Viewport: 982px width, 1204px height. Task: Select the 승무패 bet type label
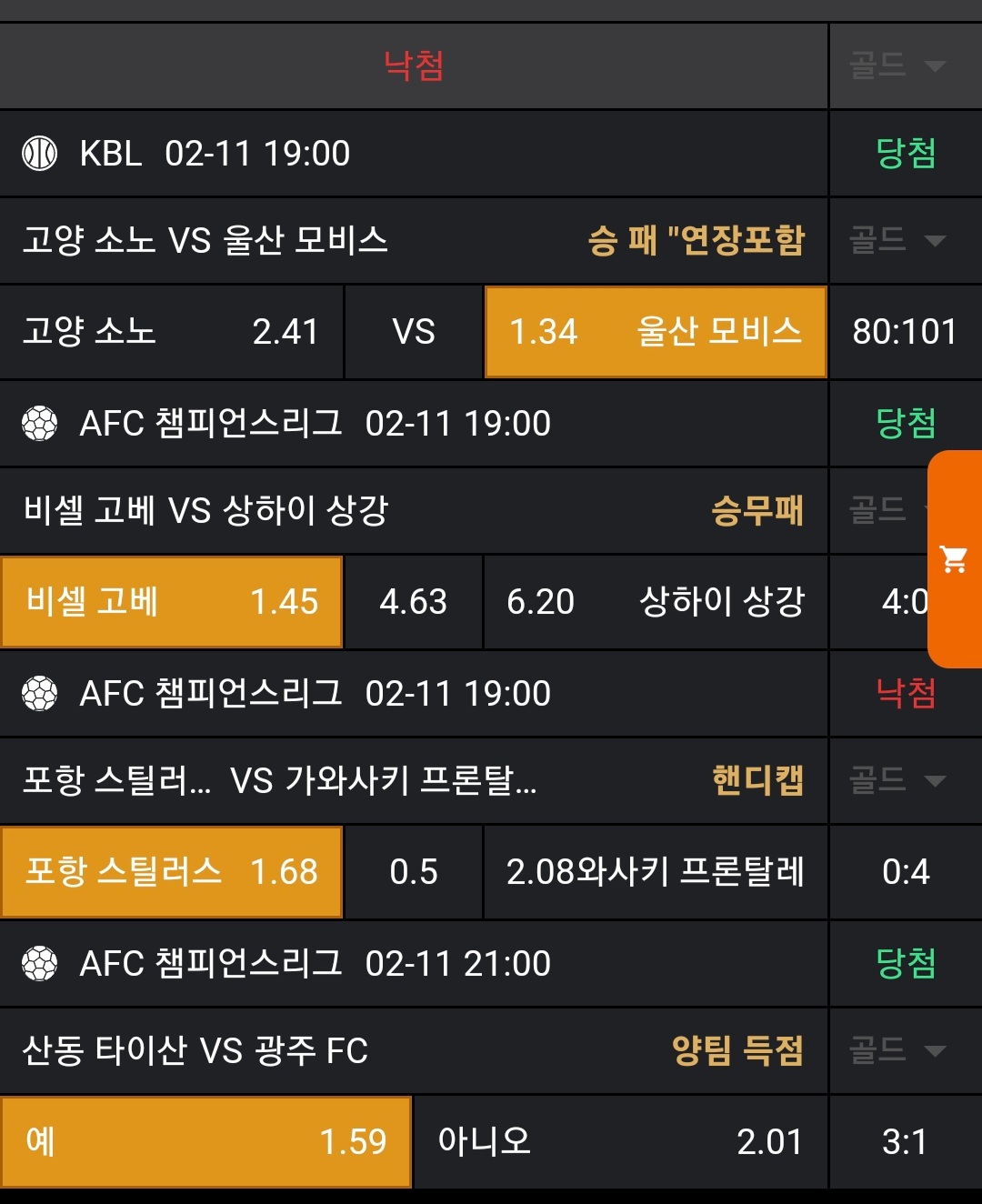point(757,511)
